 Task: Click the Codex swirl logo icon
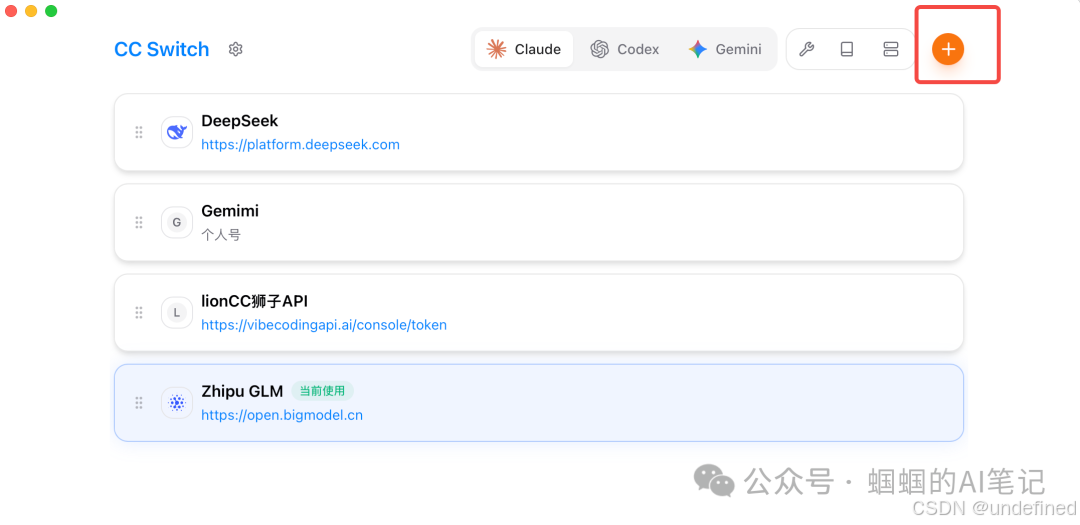pos(600,49)
